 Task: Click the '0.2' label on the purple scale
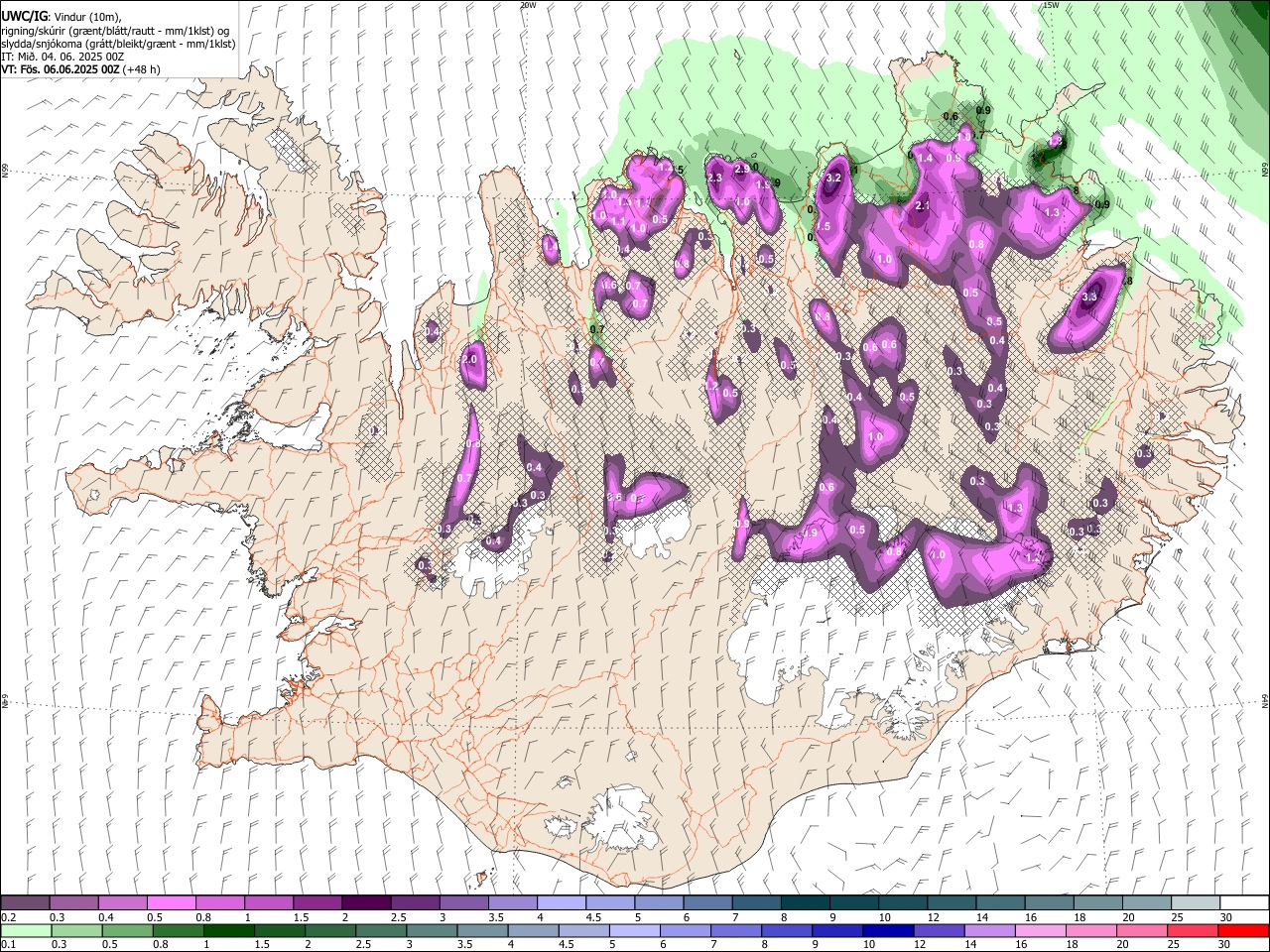point(8,917)
